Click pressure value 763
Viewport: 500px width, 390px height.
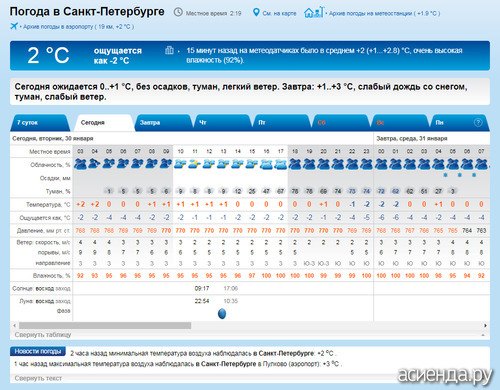481,230
